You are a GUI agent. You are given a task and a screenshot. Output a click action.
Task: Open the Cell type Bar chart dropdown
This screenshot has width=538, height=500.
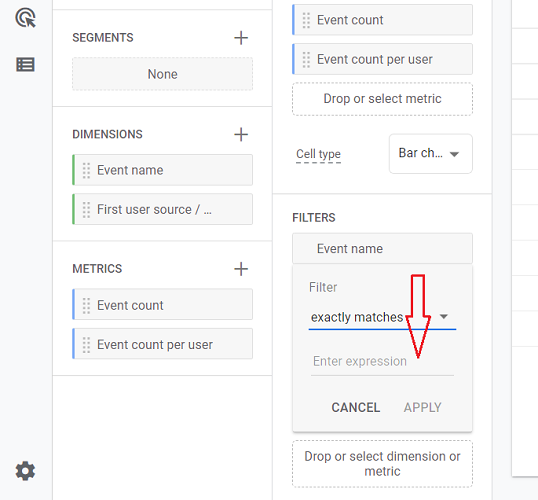coord(431,153)
